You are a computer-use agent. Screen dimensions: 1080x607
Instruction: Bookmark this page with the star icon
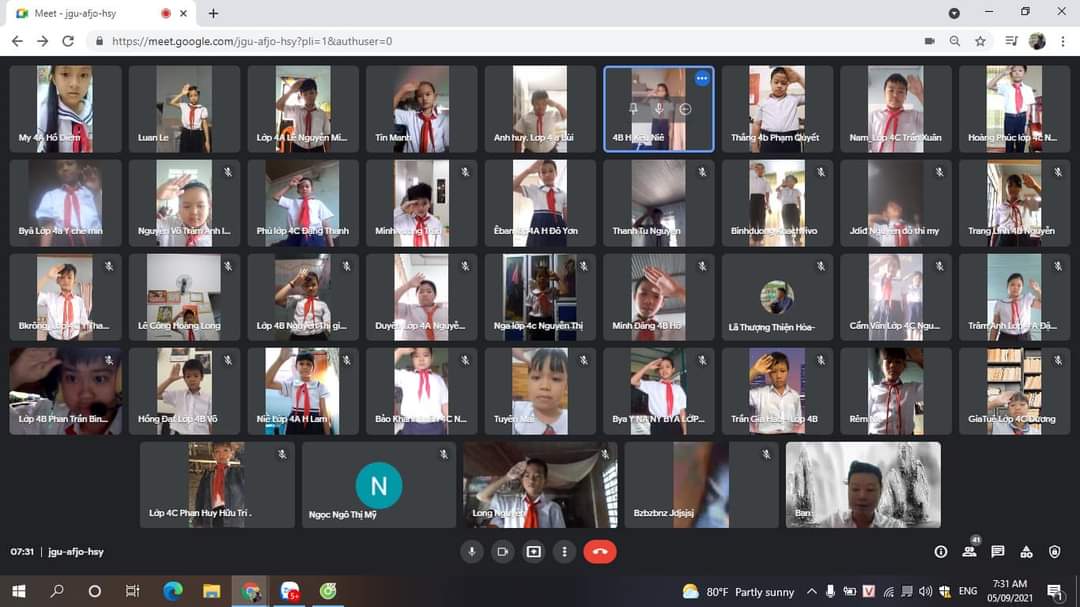tap(980, 41)
